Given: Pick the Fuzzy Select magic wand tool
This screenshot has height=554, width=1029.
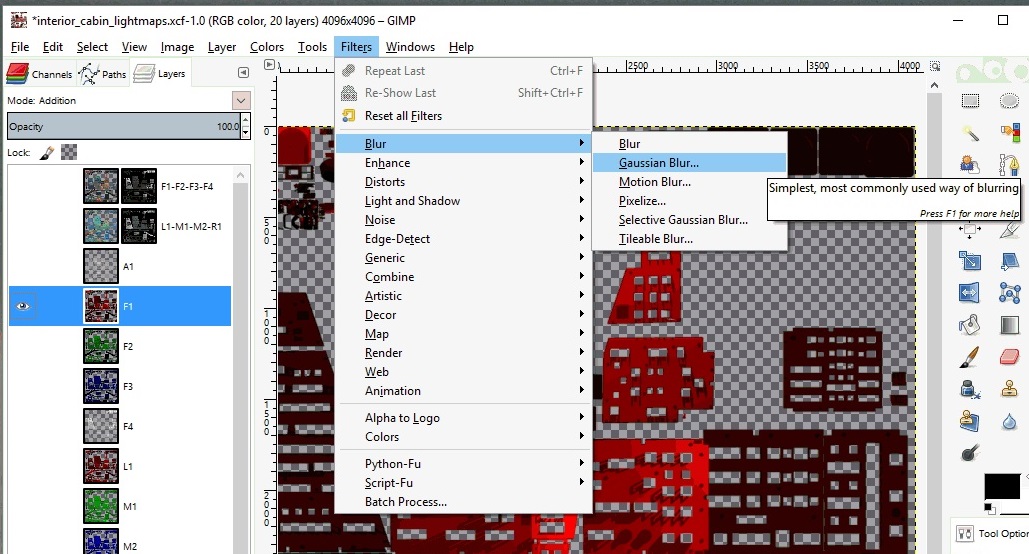Looking at the screenshot, I should (970, 133).
